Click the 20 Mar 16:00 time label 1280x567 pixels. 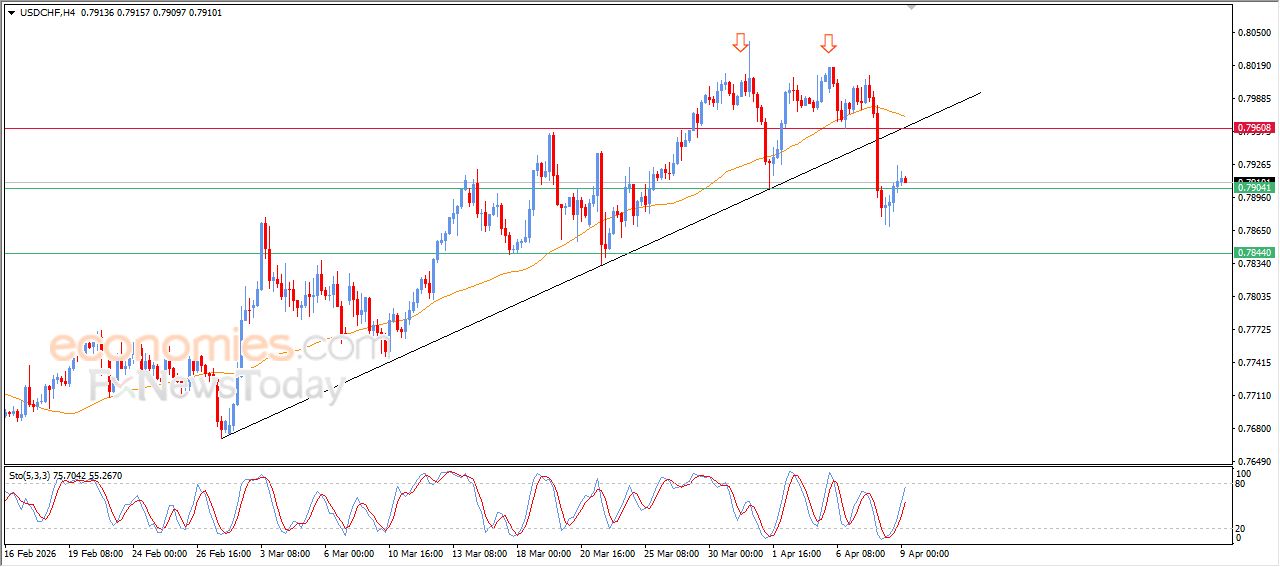click(608, 553)
